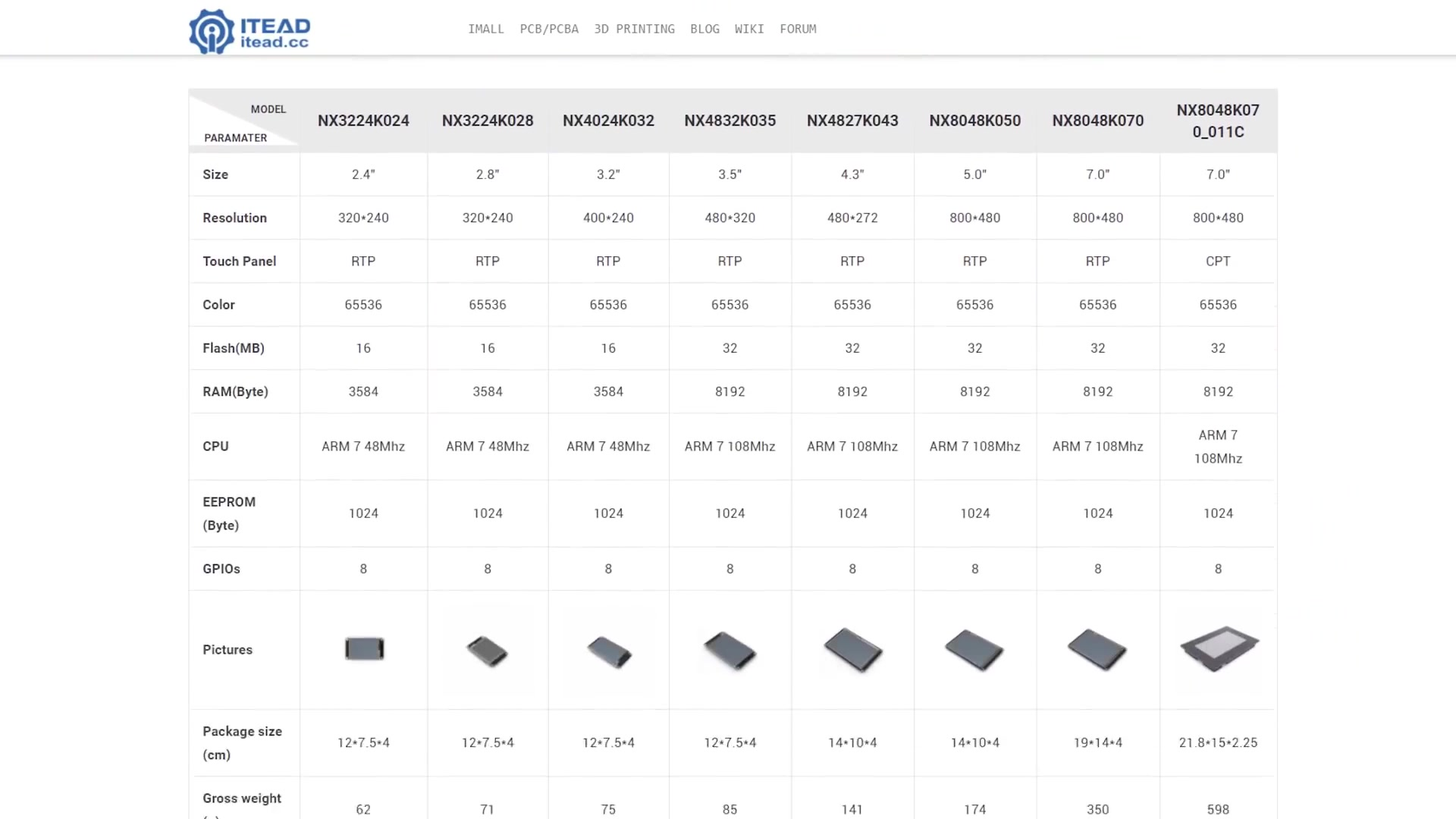Open the IMALL navigation menu
This screenshot has height=819, width=1456.
pyautogui.click(x=484, y=28)
